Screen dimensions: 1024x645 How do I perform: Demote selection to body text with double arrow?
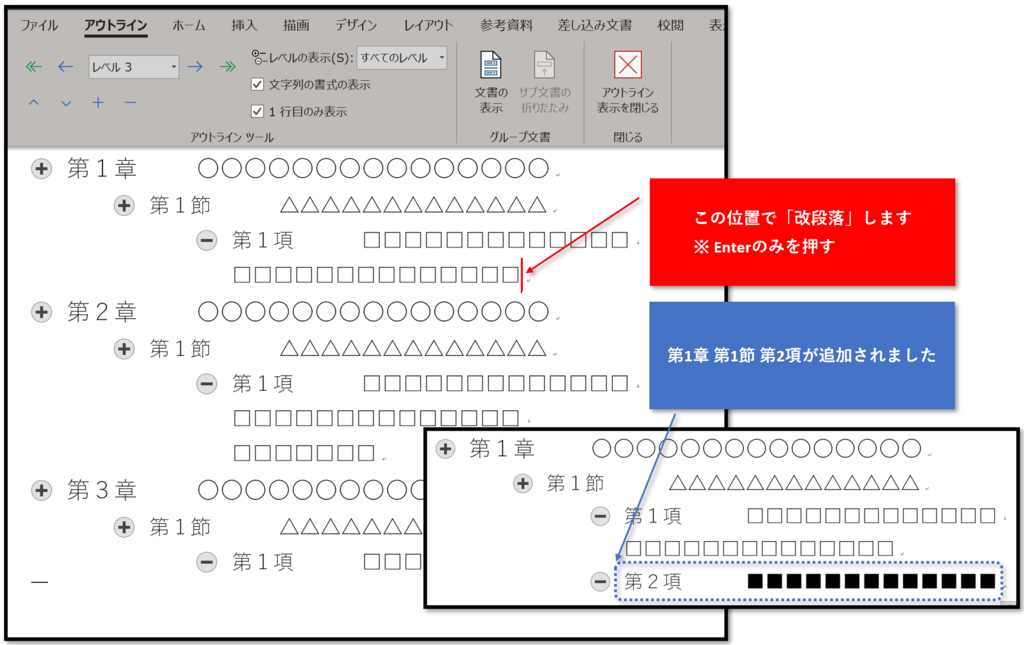[x=228, y=66]
